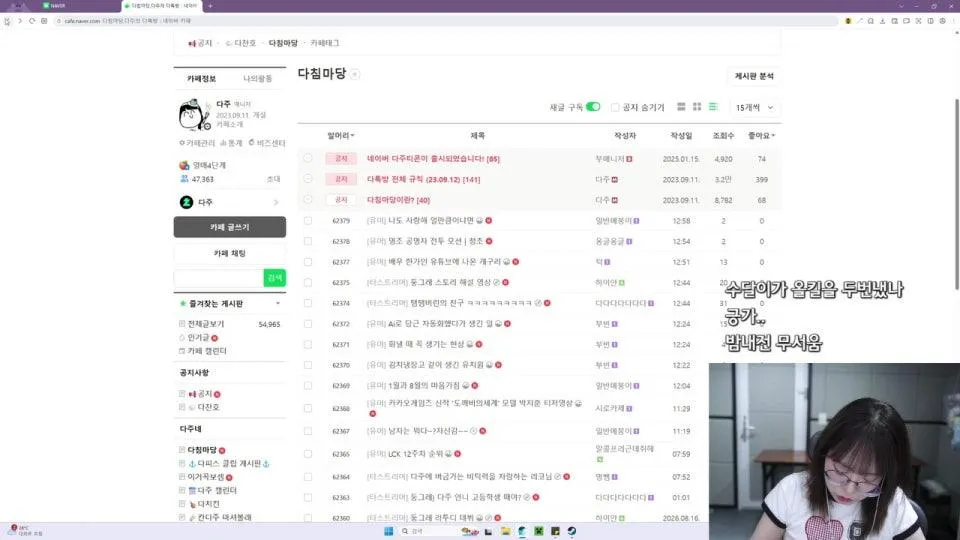
Task: Collapse the 즐겨찾는 게시판 section arrow
Action: pos(278,304)
